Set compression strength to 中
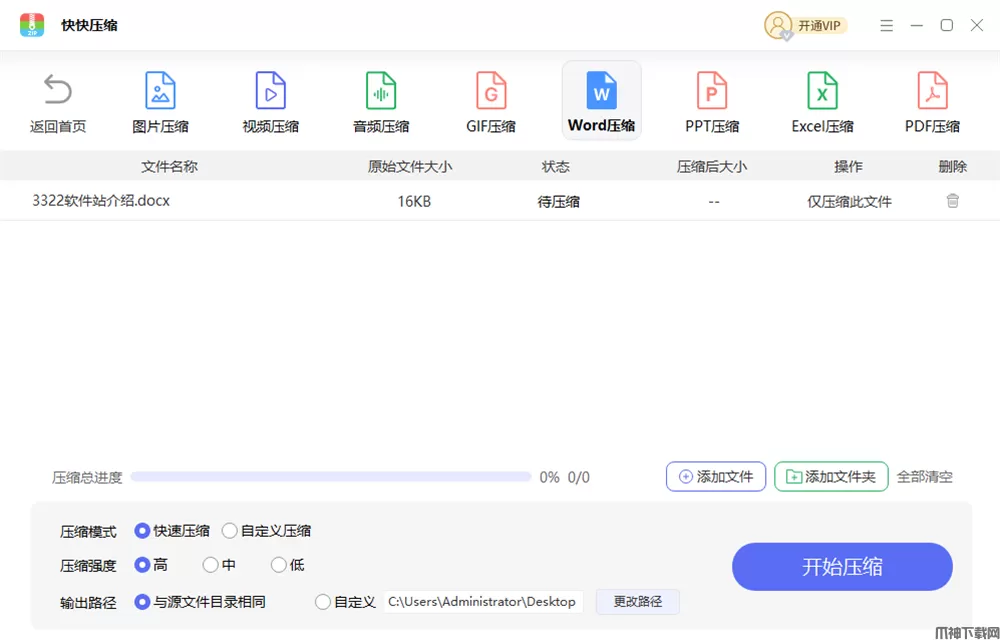Screen dimensions: 1000x640 tap(210, 565)
